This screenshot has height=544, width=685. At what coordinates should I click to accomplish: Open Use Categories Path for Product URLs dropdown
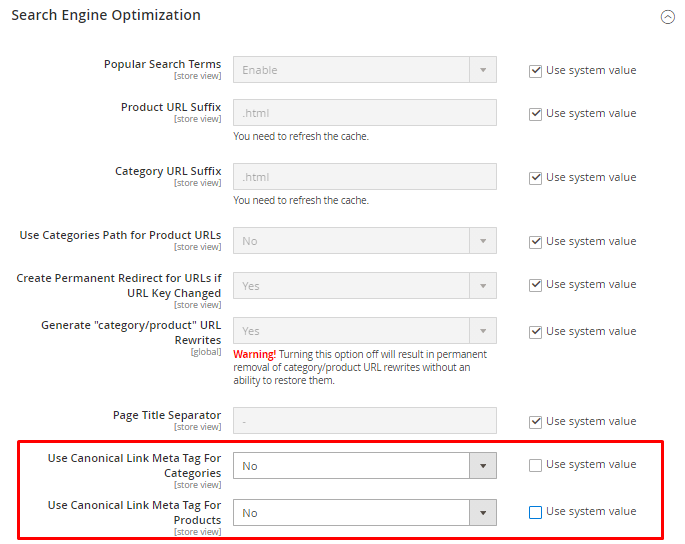click(364, 241)
